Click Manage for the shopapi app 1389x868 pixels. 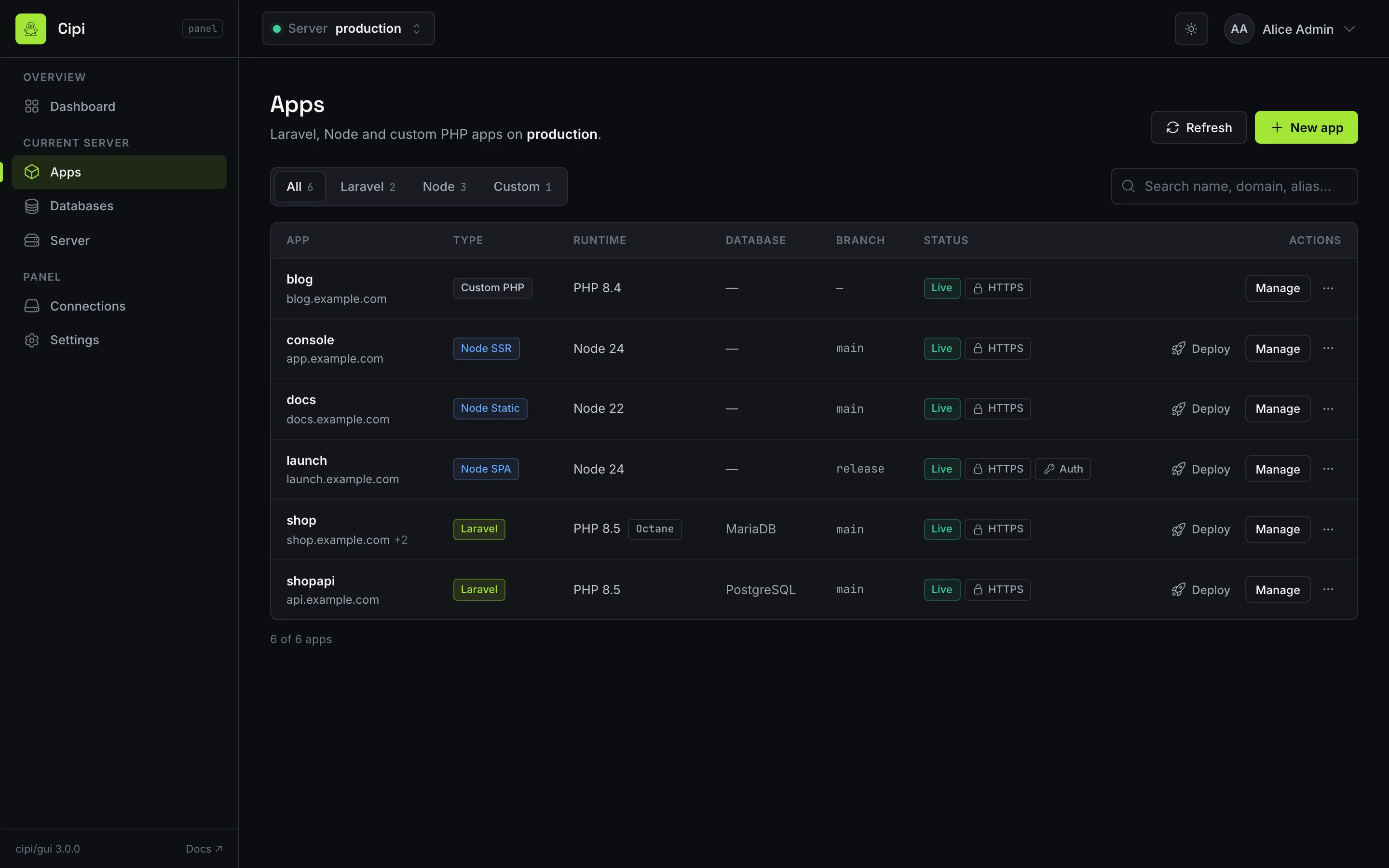[x=1278, y=590]
